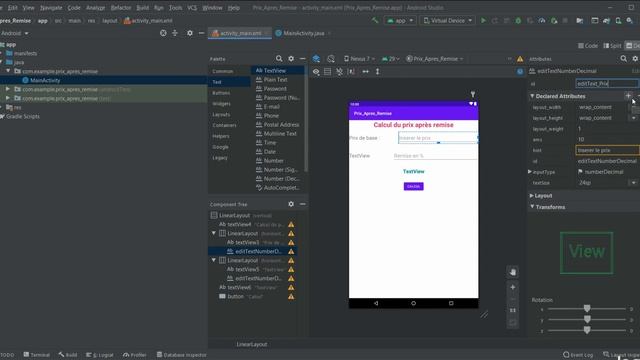Viewport: 640px width, 360px height.
Task: Zoom in the design canvas
Action: coord(513,287)
